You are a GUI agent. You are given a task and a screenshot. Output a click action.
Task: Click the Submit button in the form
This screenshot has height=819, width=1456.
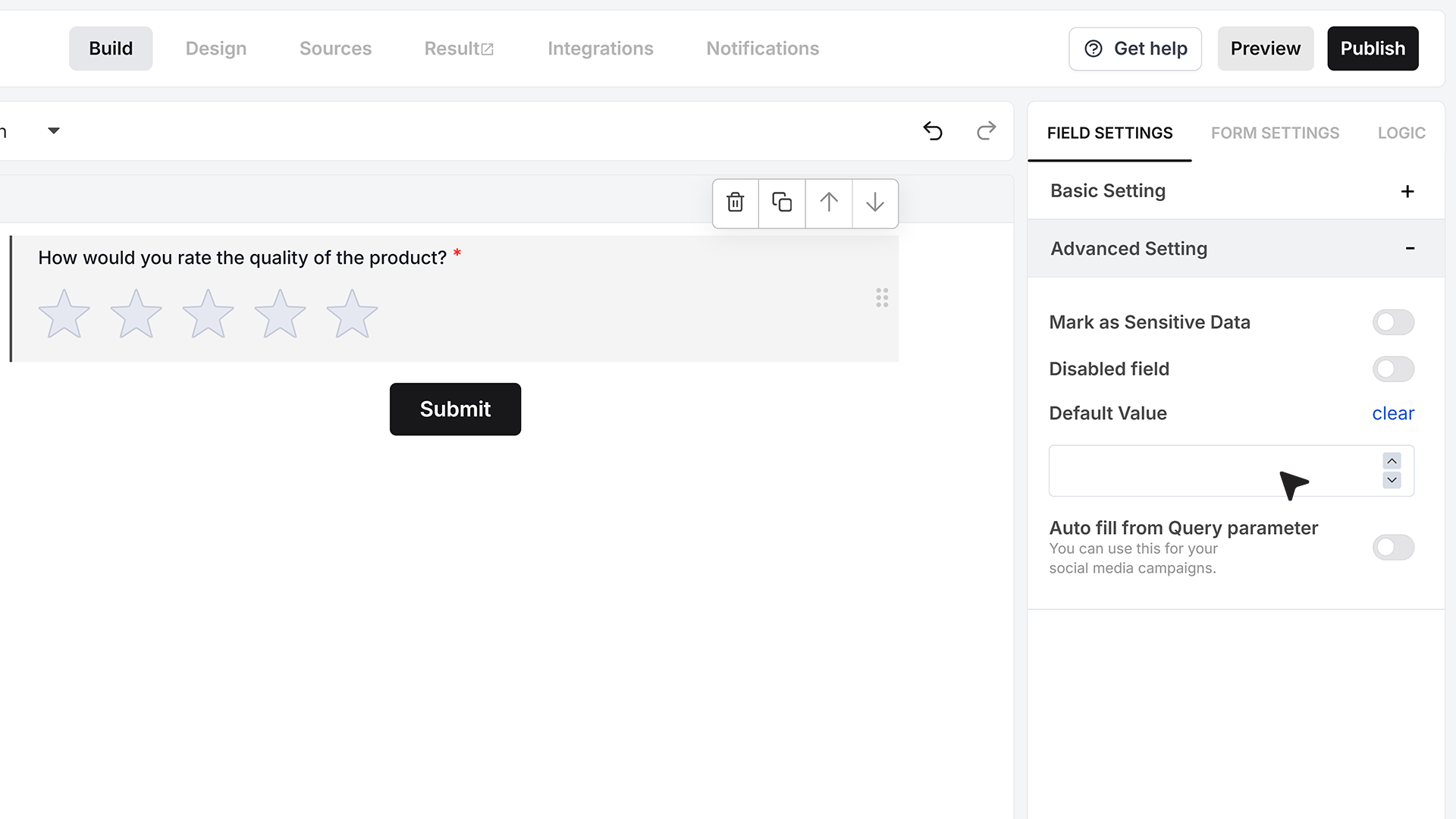point(455,409)
